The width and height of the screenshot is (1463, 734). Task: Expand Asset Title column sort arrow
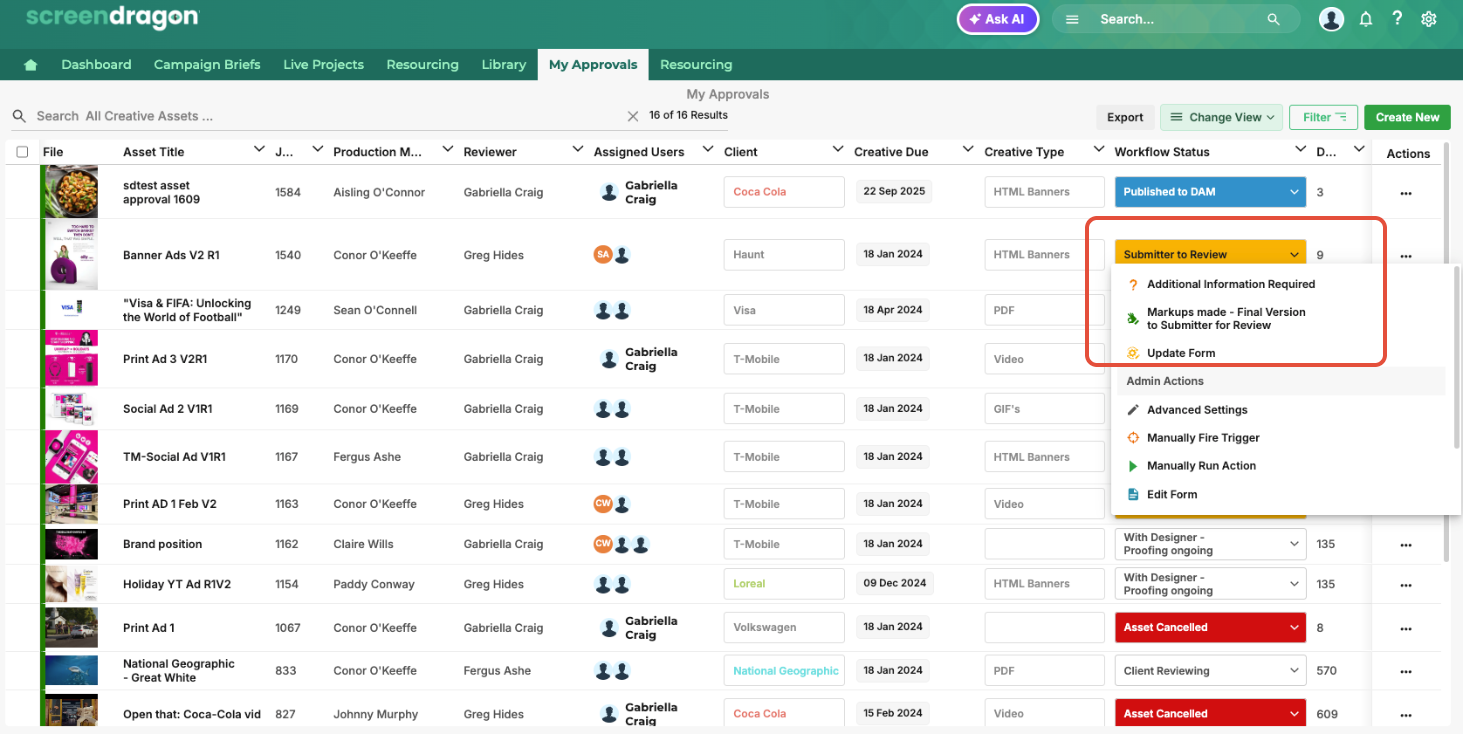pos(258,150)
